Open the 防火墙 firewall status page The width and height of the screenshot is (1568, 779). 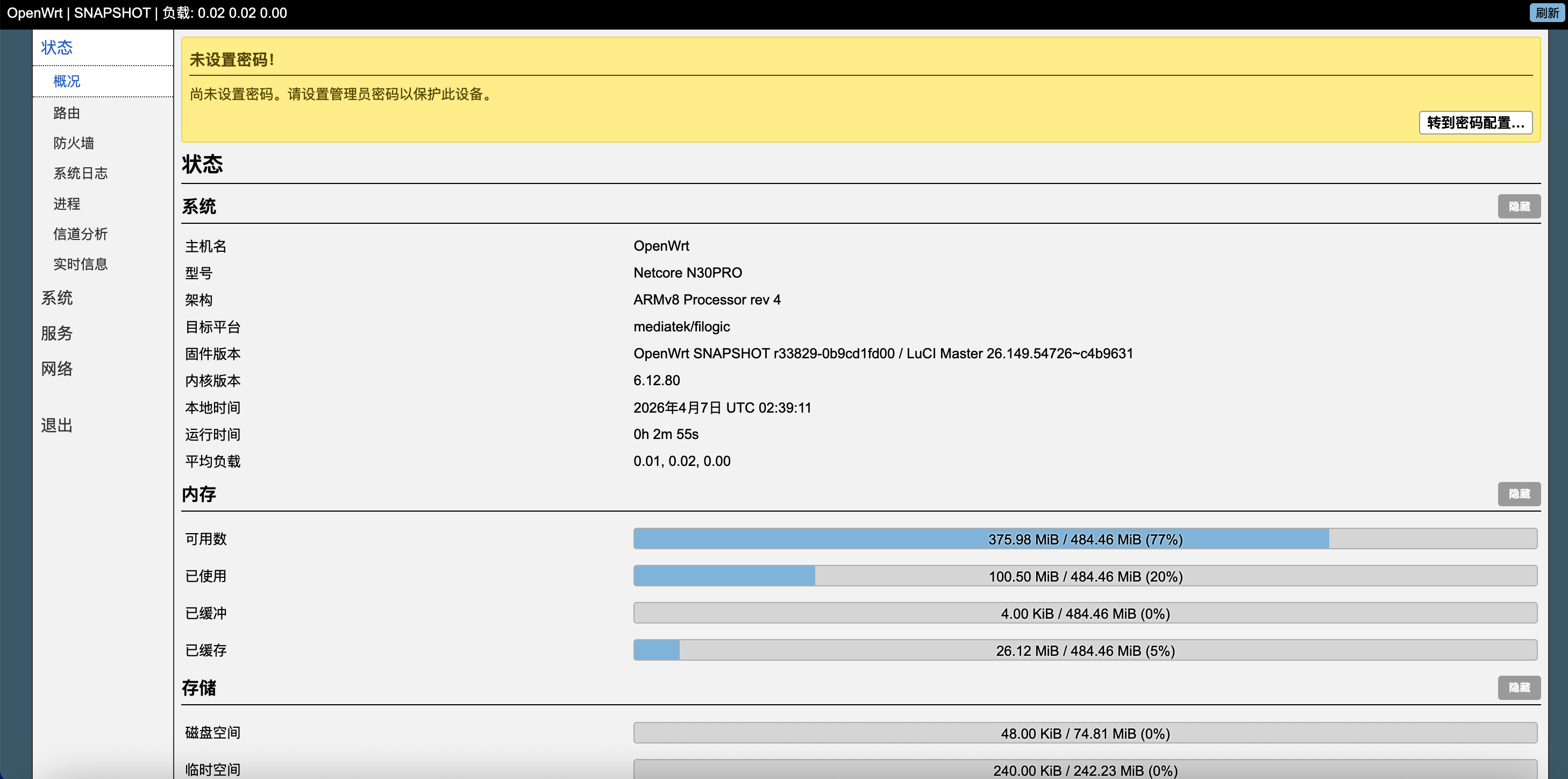pyautogui.click(x=74, y=143)
